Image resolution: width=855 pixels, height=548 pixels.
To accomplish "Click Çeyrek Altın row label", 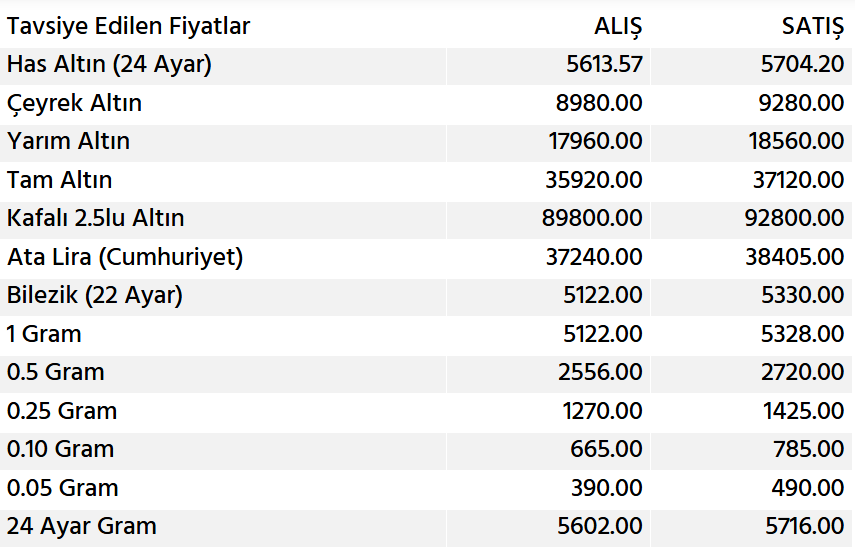I will click(74, 103).
